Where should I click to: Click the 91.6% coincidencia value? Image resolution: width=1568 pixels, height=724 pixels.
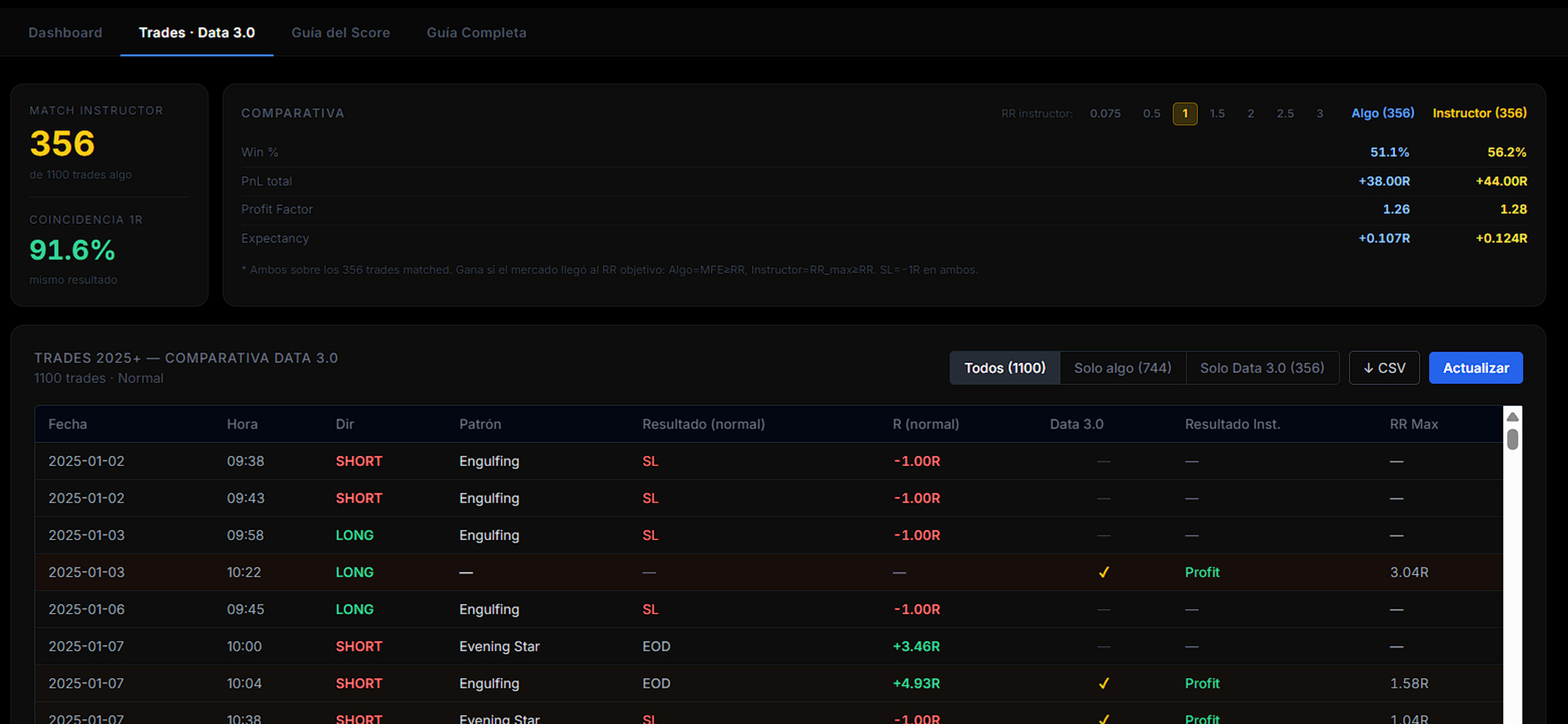pyautogui.click(x=72, y=250)
